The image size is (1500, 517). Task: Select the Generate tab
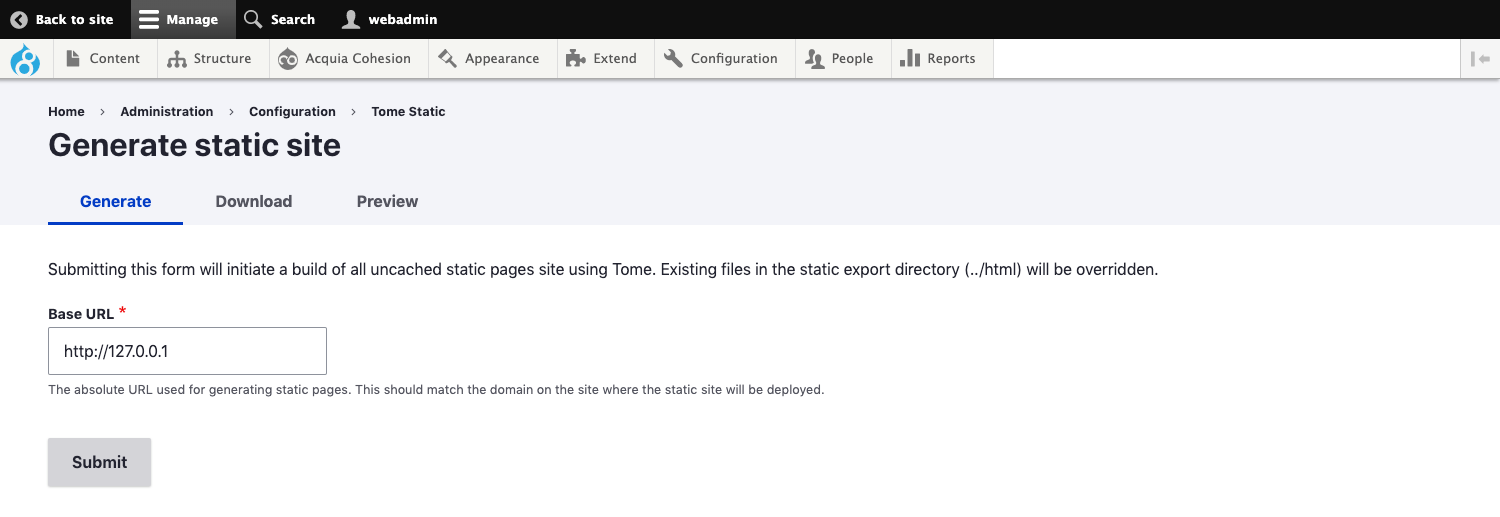coord(115,201)
